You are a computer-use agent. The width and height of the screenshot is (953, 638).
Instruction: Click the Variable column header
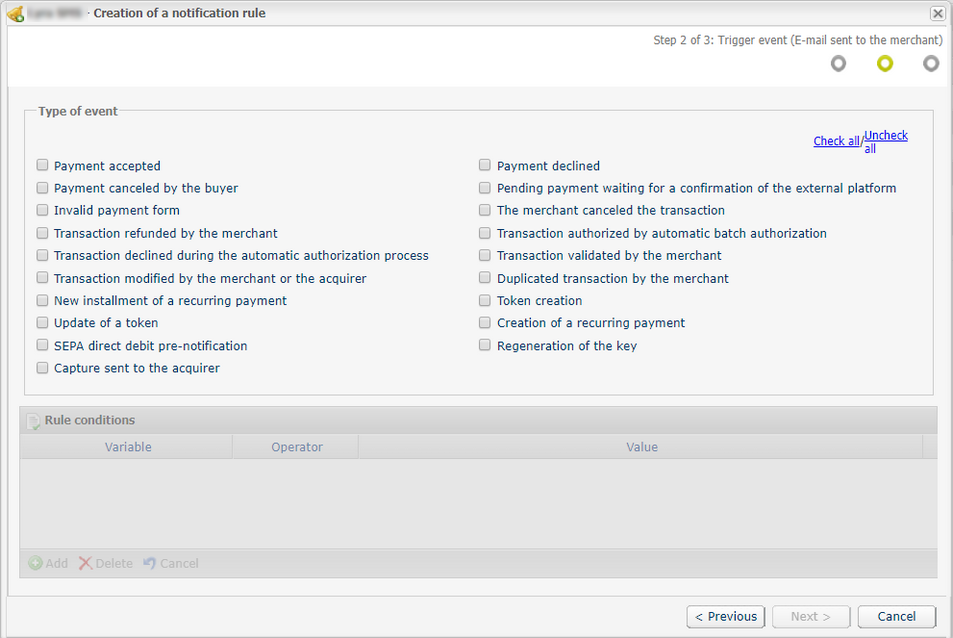128,447
